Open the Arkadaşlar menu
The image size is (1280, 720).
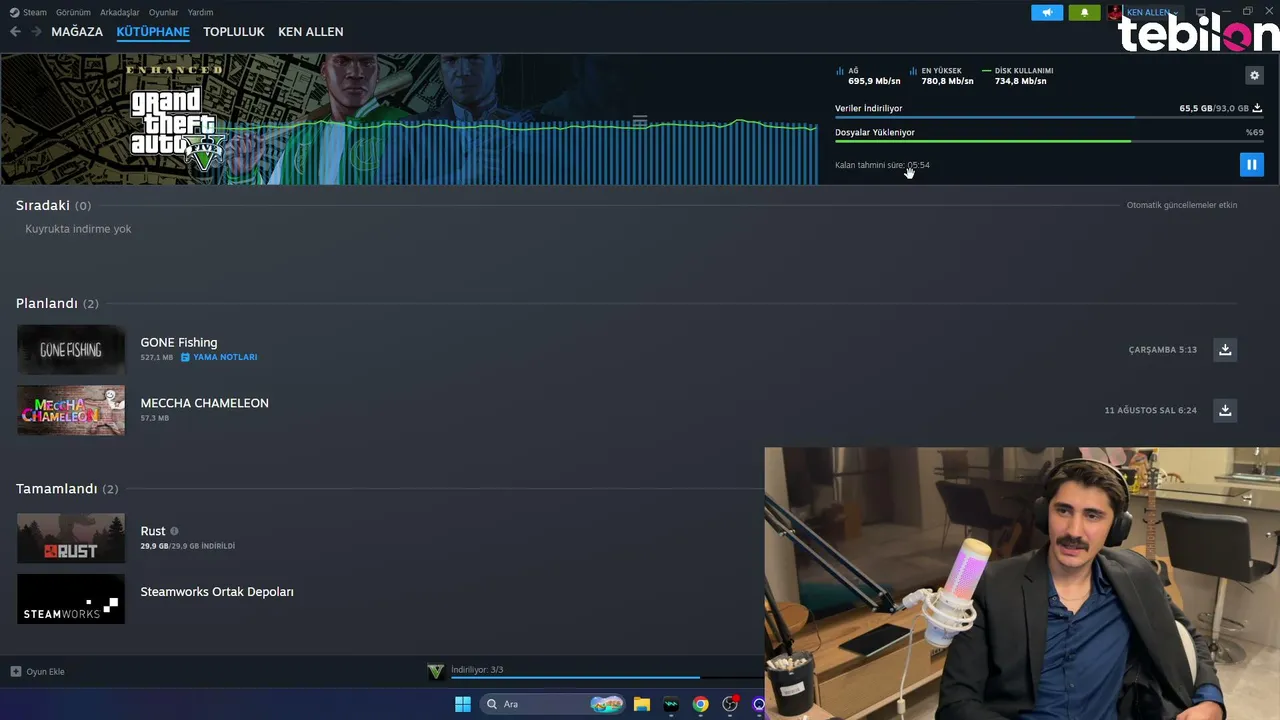[x=120, y=12]
